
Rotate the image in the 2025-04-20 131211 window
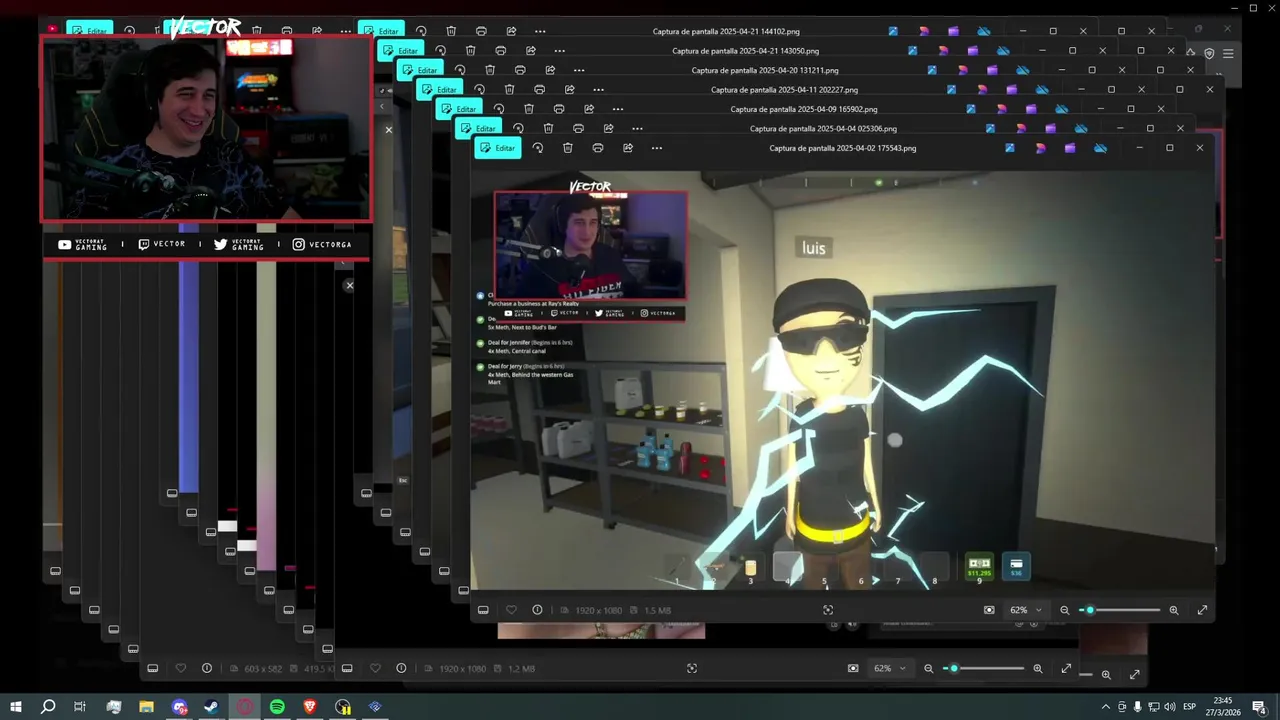pos(460,70)
